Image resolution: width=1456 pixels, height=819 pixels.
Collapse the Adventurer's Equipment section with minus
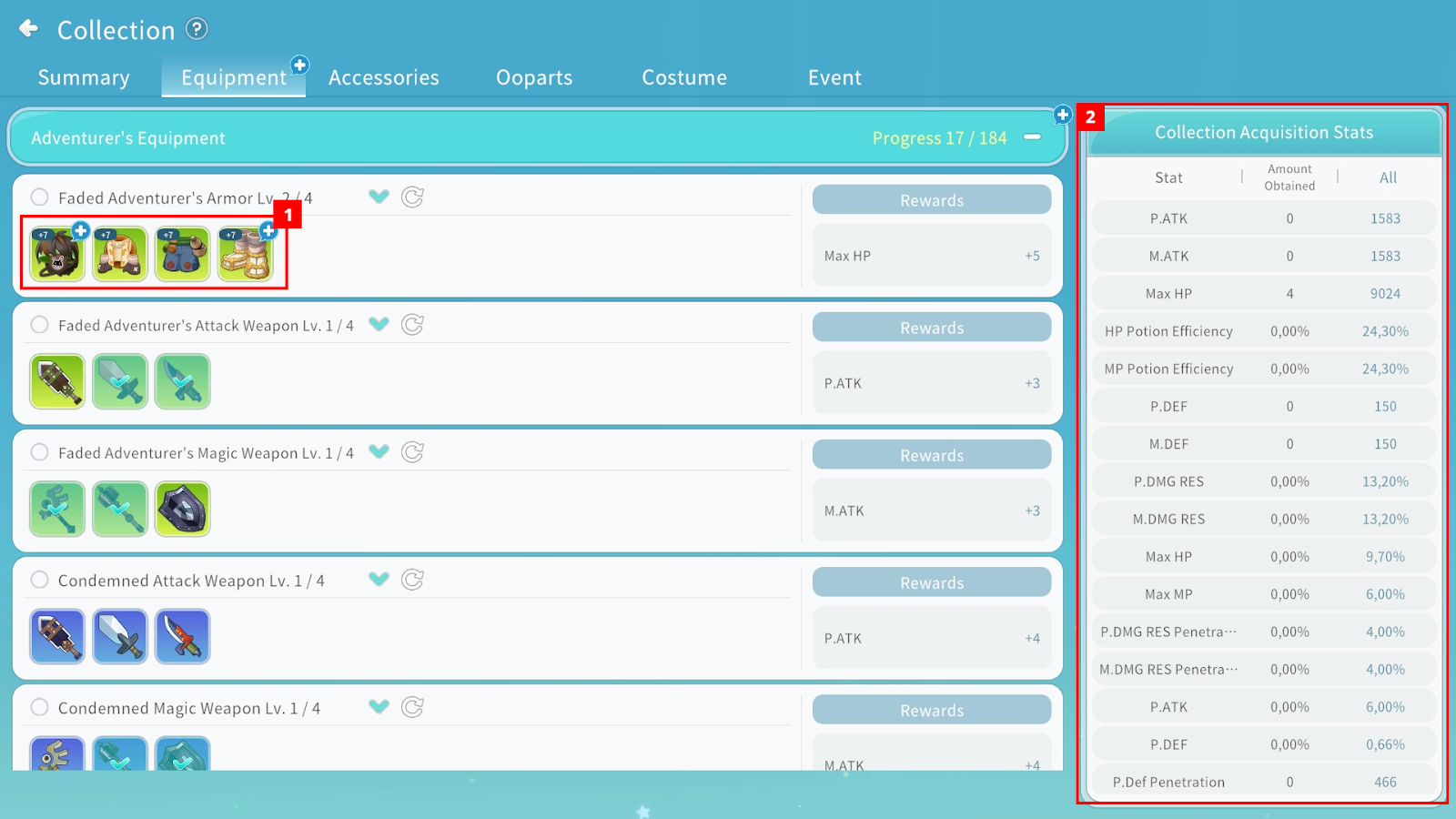point(1032,137)
